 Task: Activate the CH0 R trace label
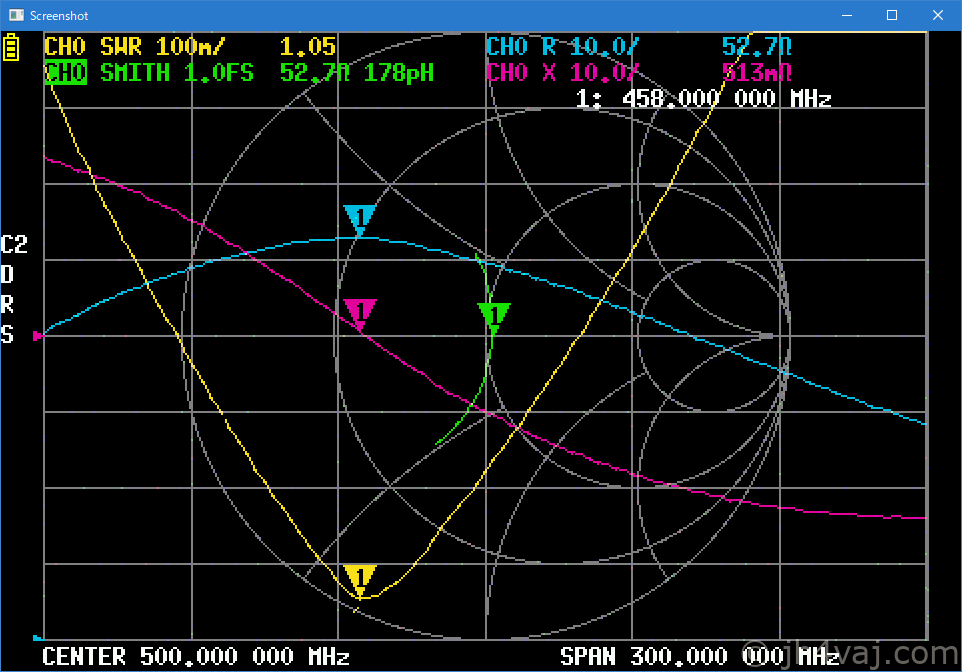[562, 47]
